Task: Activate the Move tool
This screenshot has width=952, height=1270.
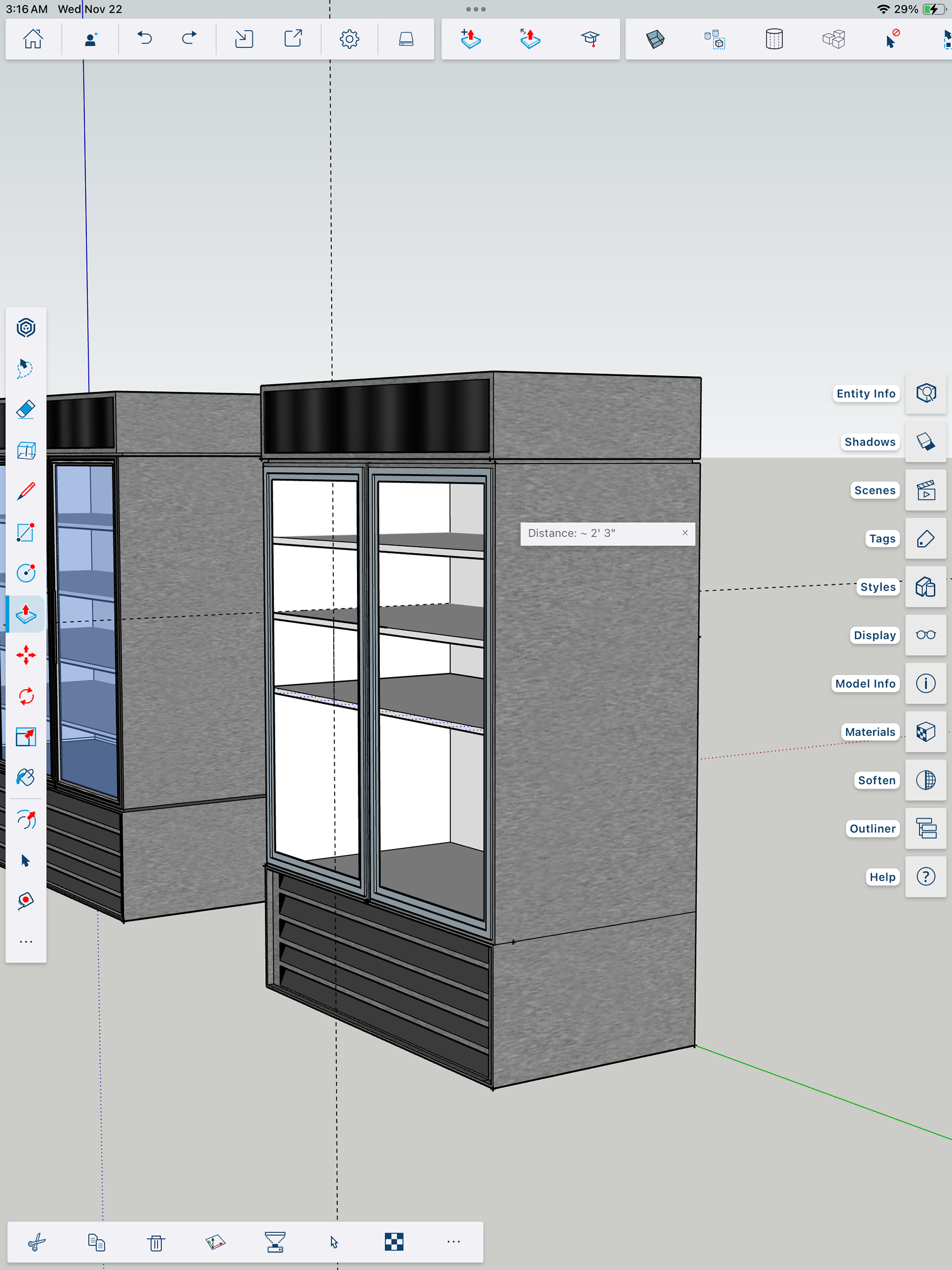Action: [26, 655]
